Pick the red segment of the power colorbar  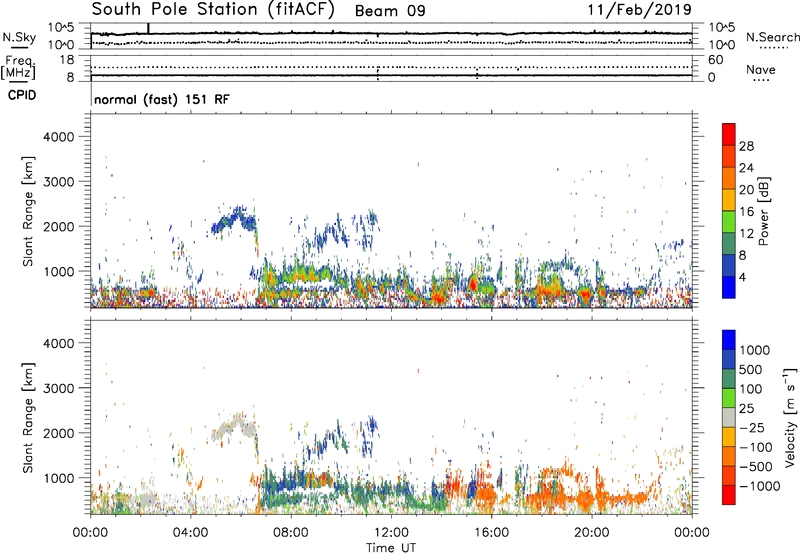coord(729,134)
